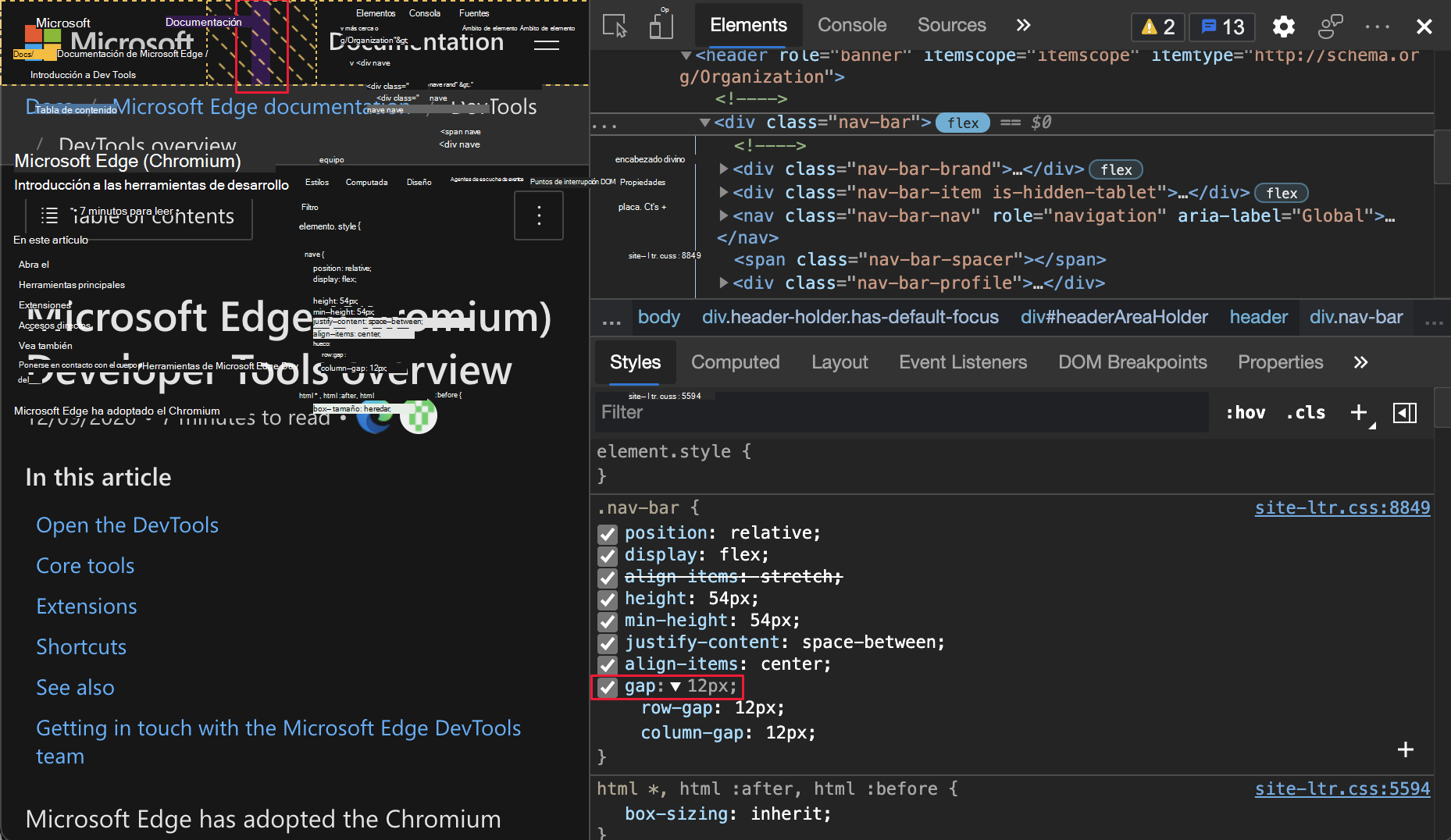Open the feedback icon in DevTools toolbar

coord(1330,26)
